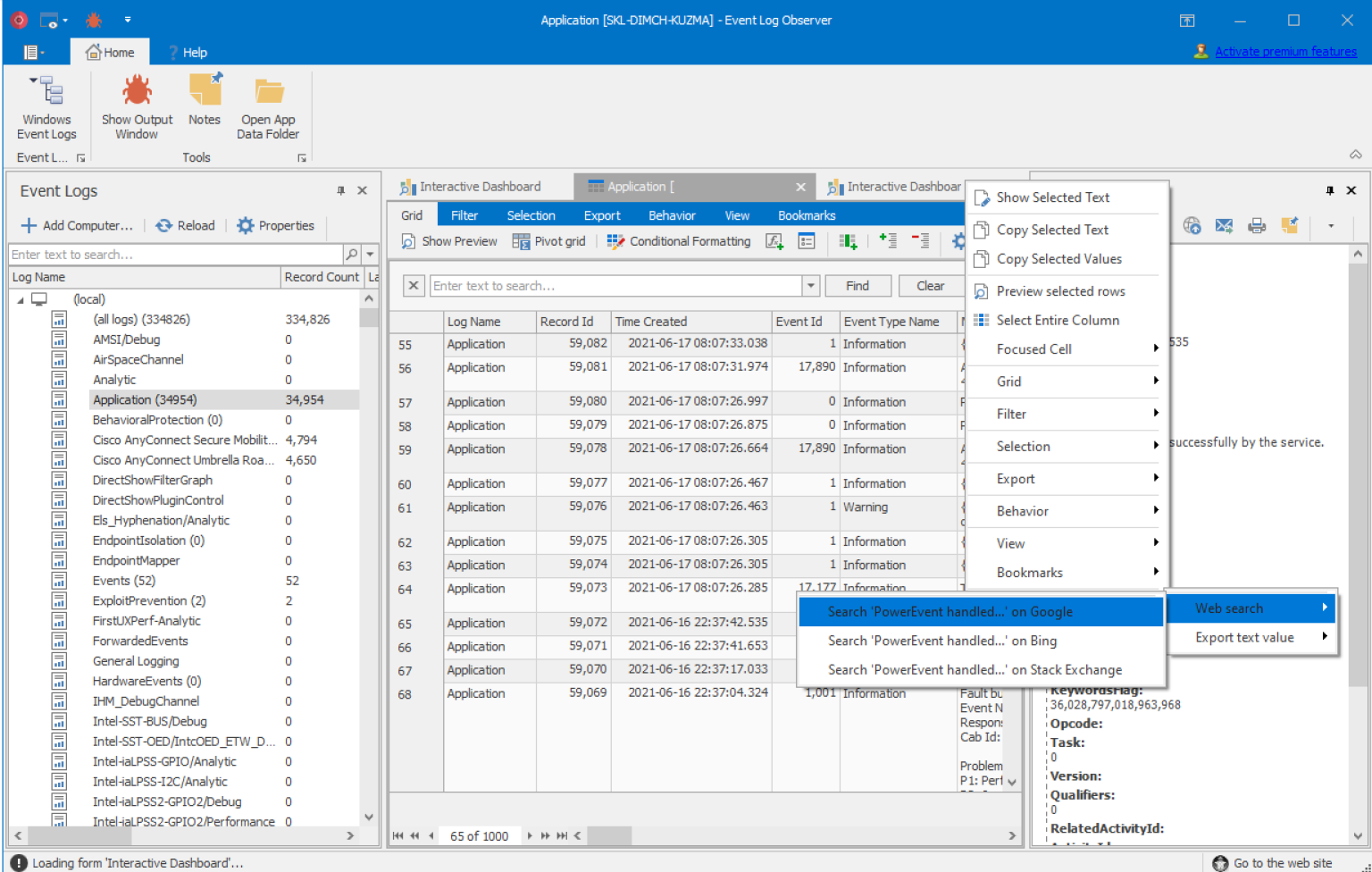Image resolution: width=1372 pixels, height=872 pixels.
Task: Open the search field dropdown arrow
Action: 808,285
